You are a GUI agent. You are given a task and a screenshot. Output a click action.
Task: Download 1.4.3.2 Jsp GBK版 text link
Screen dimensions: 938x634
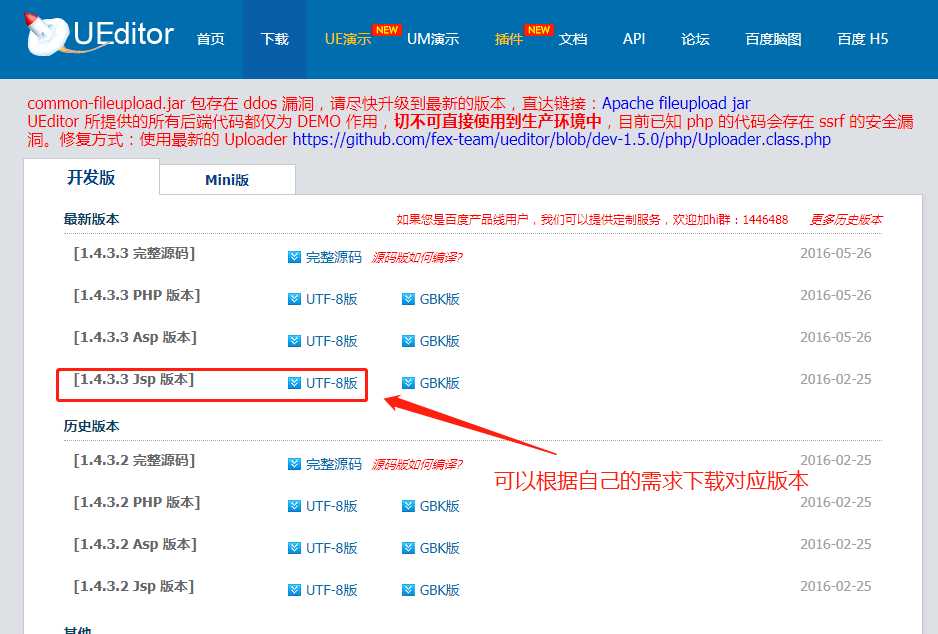click(x=439, y=590)
